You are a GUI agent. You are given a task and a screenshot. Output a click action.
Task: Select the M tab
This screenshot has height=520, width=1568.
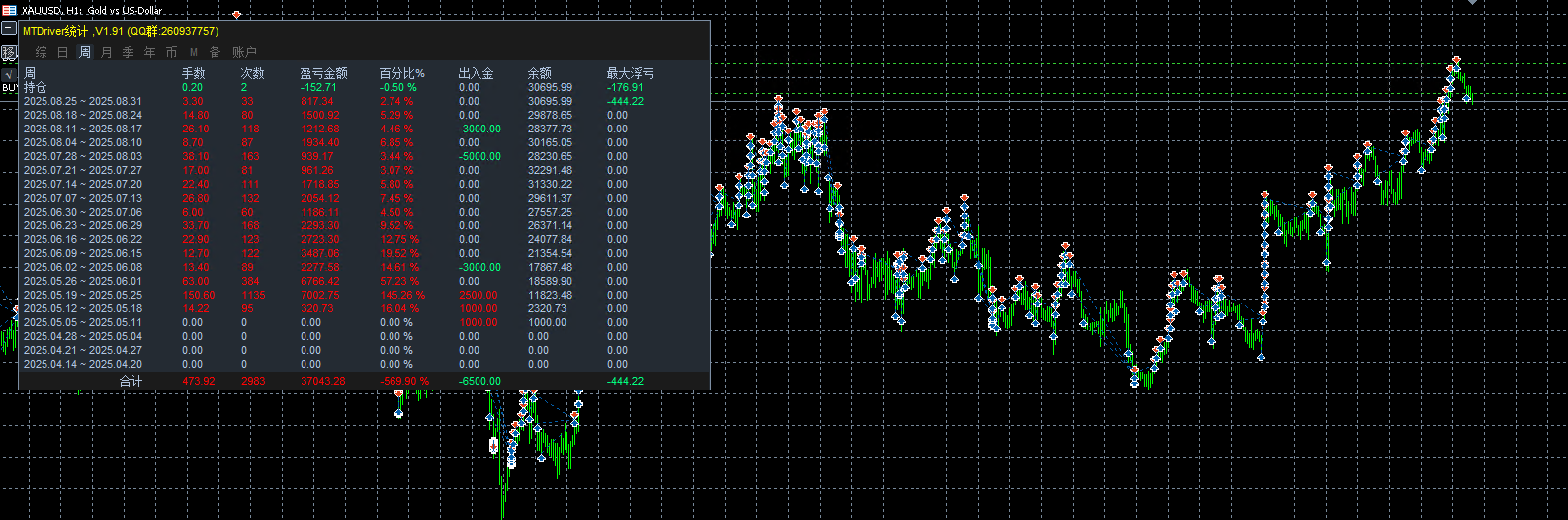point(194,52)
